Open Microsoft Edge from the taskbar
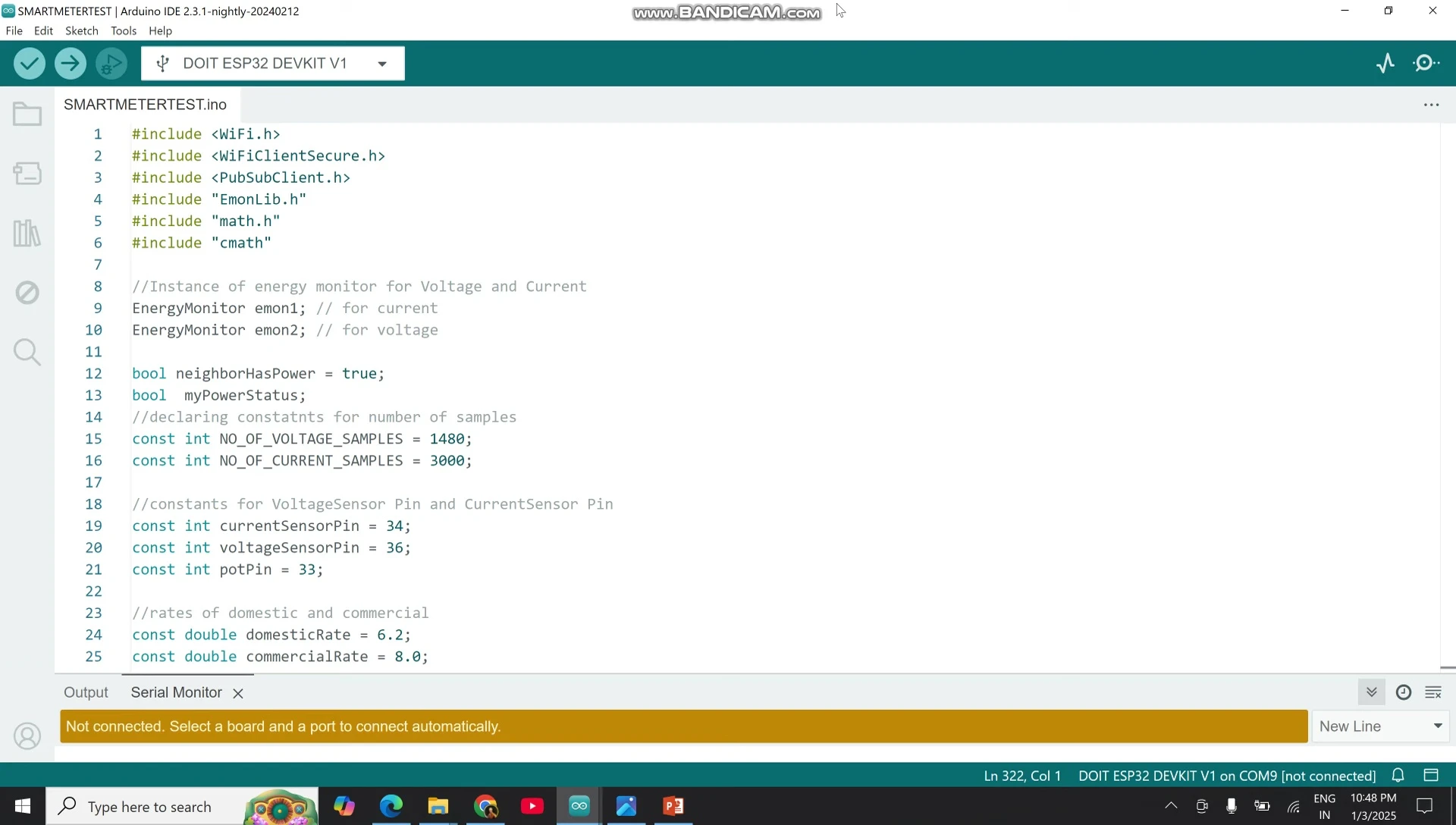This screenshot has height=825, width=1456. 391,806
